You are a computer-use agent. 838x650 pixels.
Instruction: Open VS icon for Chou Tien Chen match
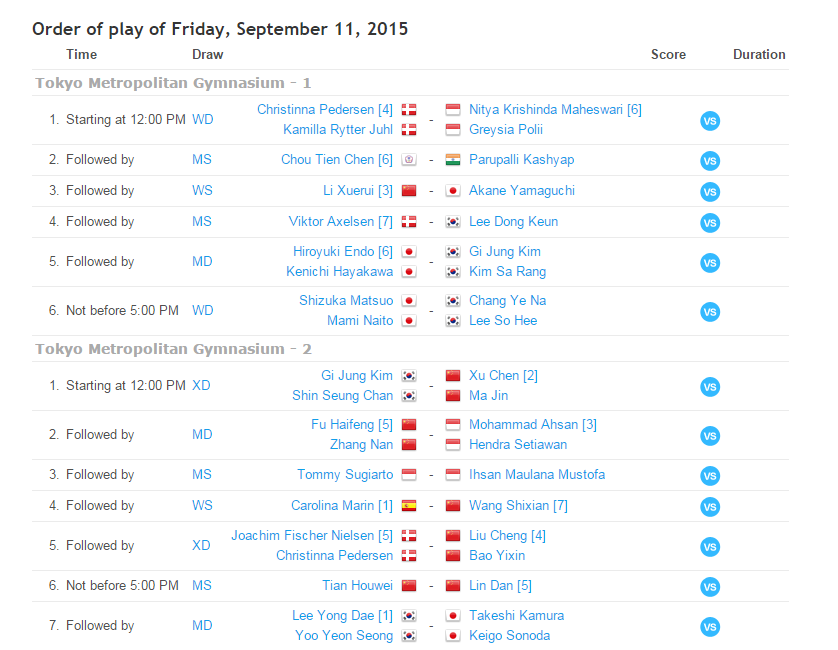pyautogui.click(x=710, y=161)
